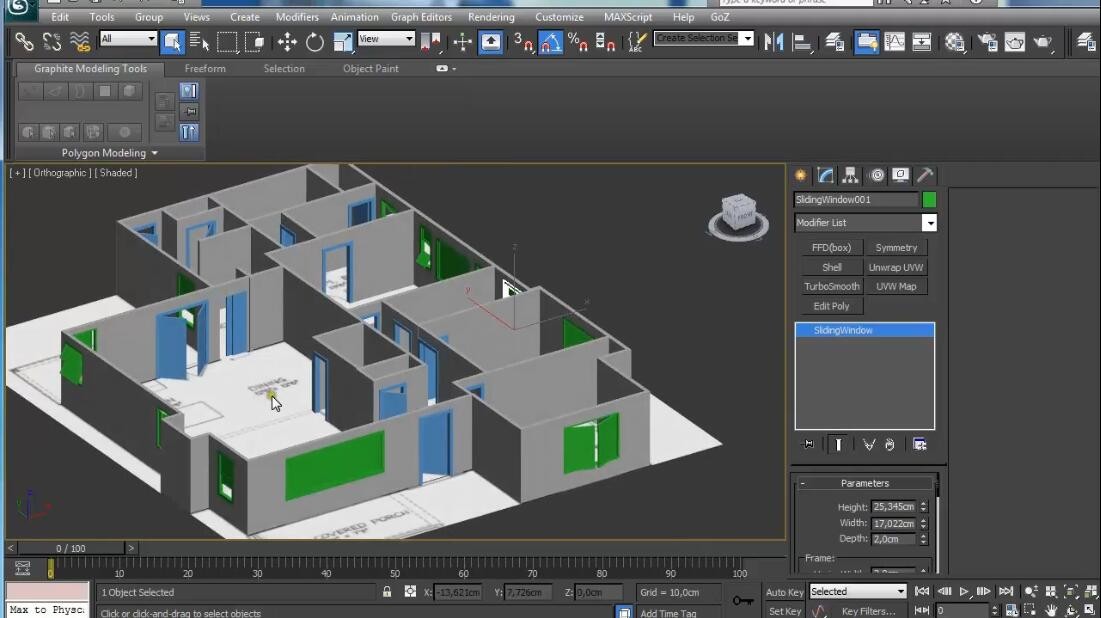Click the SlidingWindow001 object name field
The image size is (1101, 618).
pos(855,200)
